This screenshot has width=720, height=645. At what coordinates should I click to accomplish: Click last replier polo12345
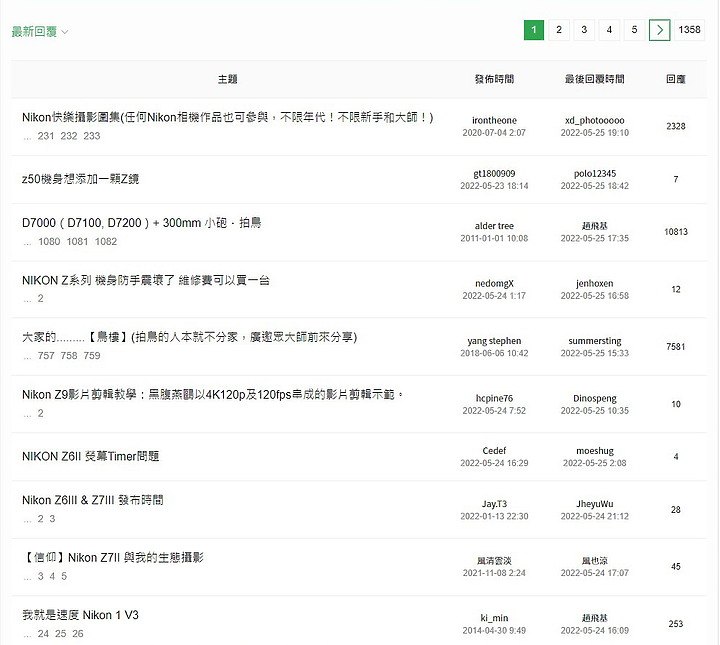595,174
